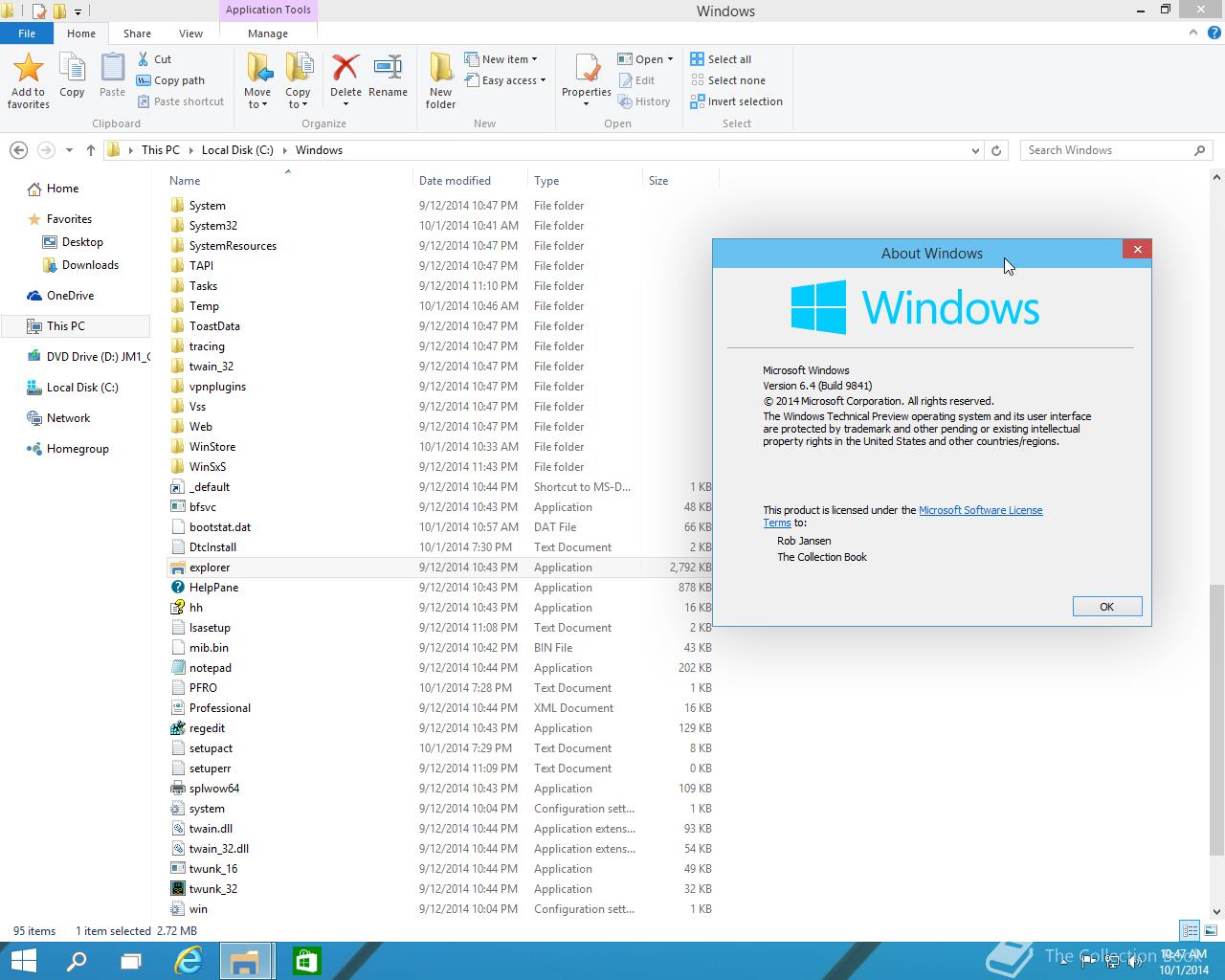
Task: Click the Paste clipboard icon
Action: [112, 68]
